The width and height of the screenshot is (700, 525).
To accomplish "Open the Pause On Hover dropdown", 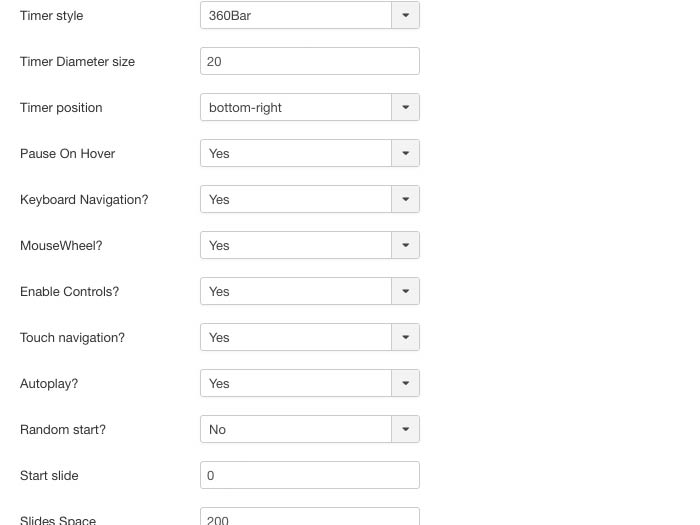I will [x=296, y=153].
